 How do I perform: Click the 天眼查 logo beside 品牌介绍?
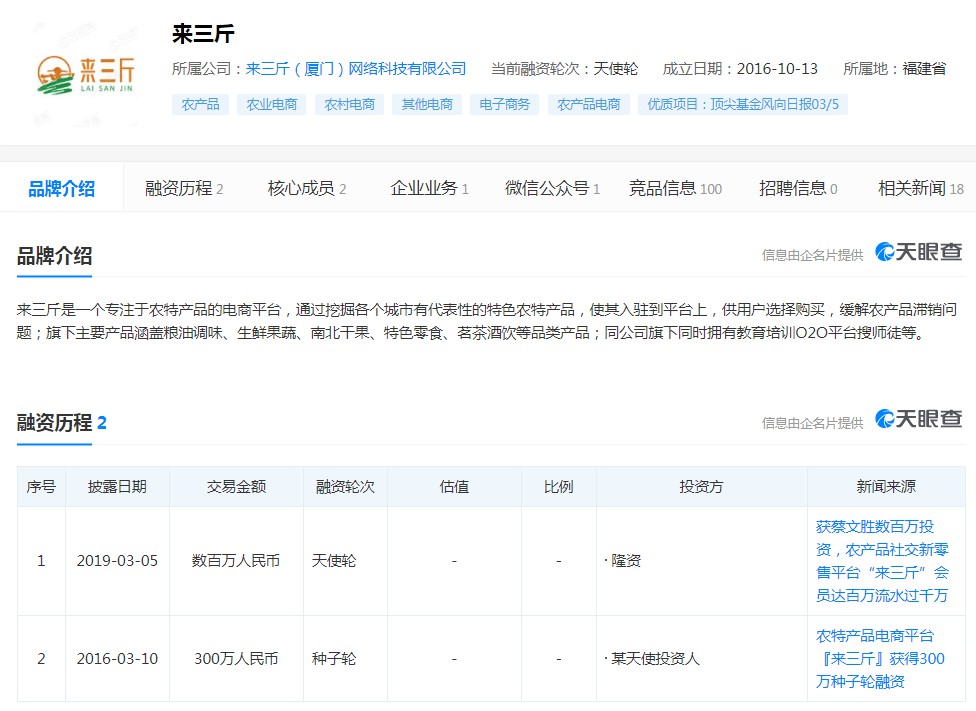click(918, 253)
